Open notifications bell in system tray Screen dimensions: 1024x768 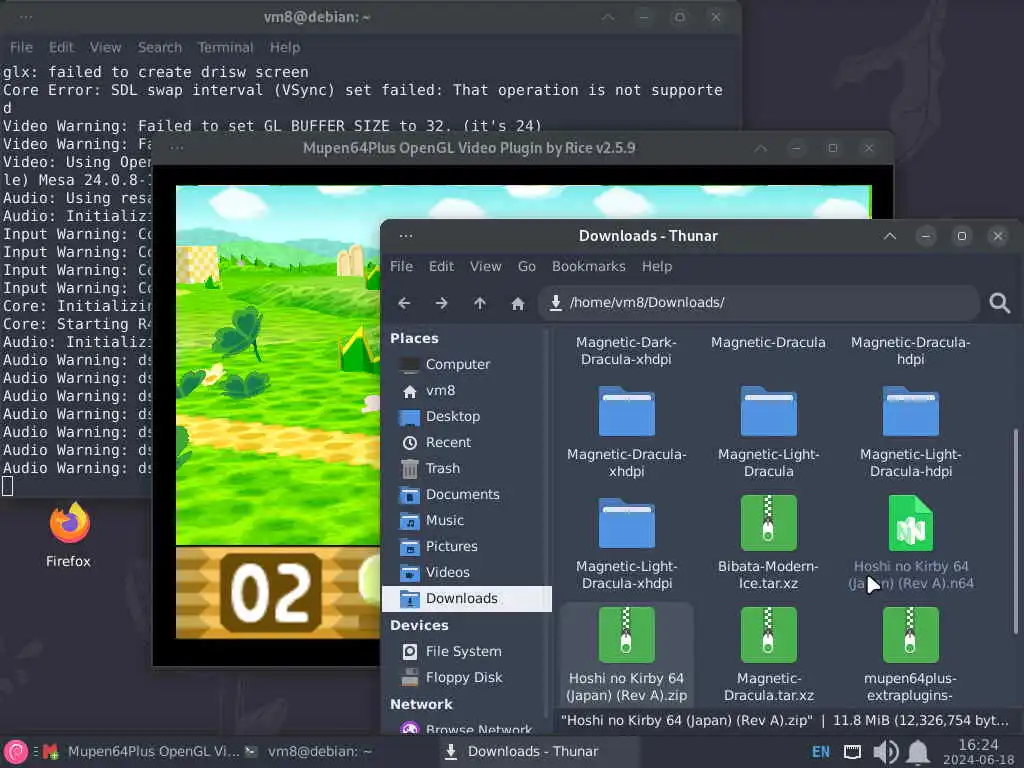[x=918, y=752]
